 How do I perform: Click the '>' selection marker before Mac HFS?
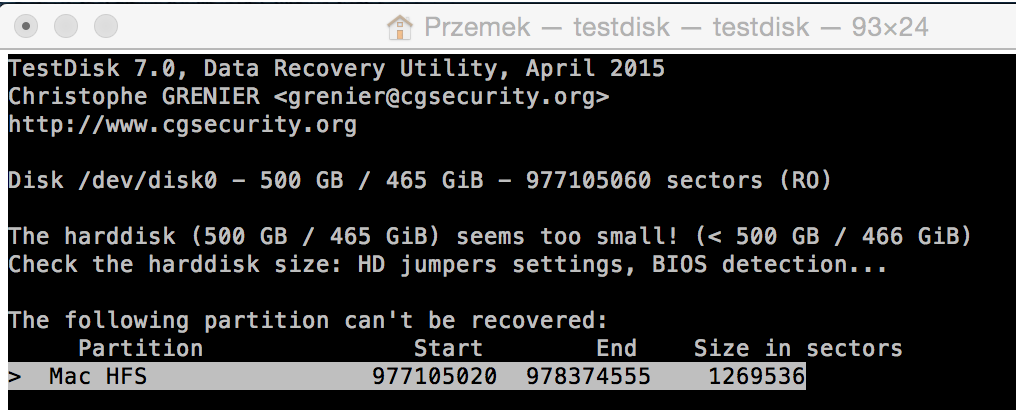(15, 376)
